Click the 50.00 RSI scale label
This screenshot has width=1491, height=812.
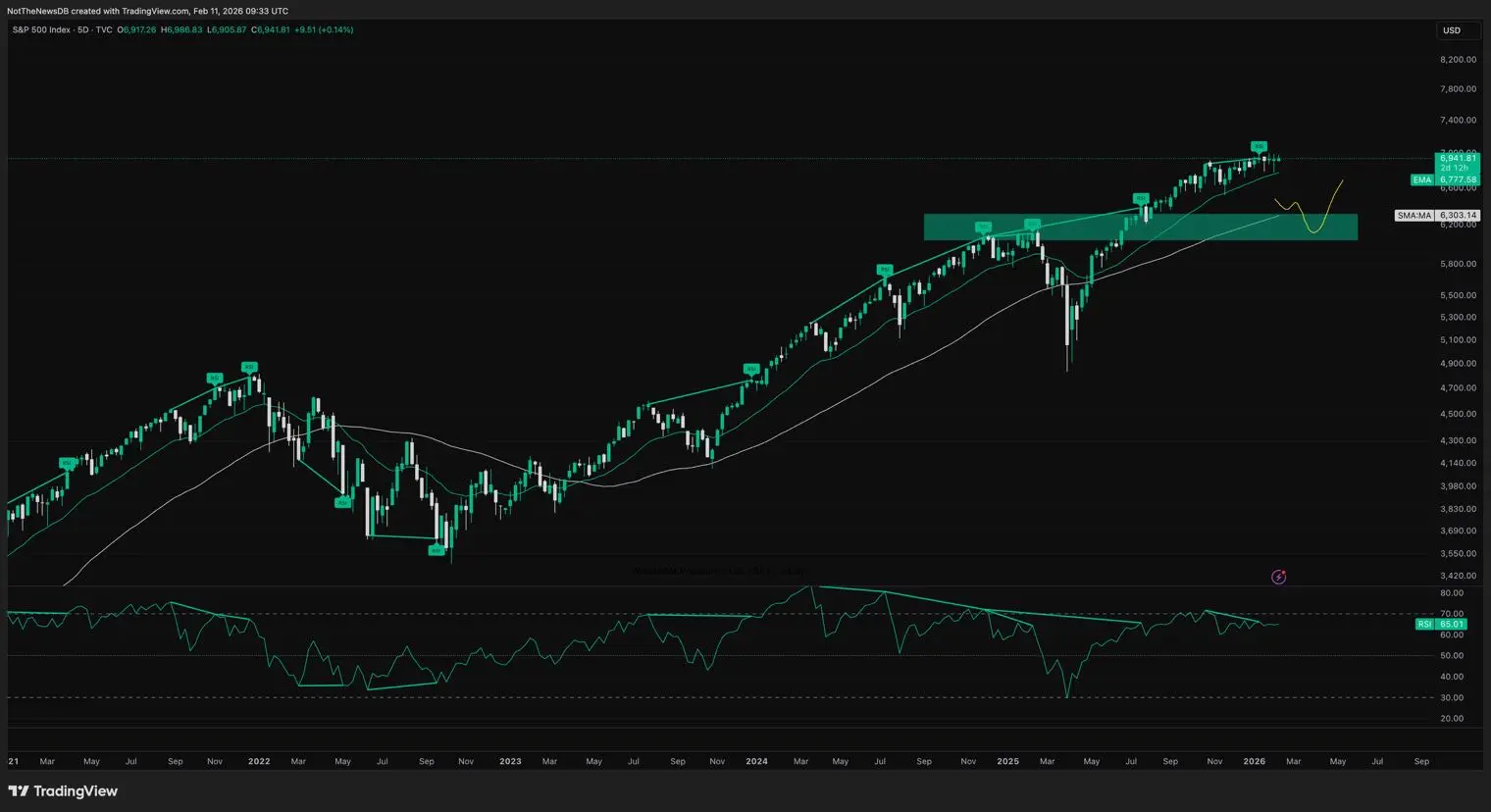(1452, 656)
